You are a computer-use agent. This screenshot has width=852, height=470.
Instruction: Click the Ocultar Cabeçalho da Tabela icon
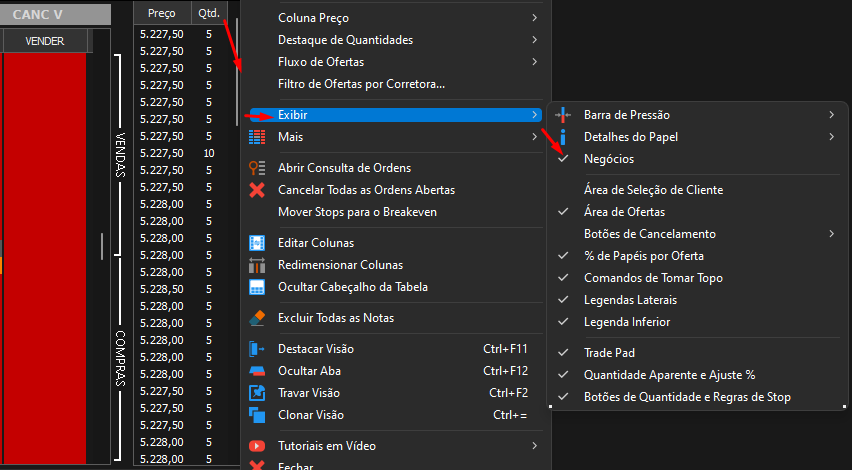tap(257, 287)
